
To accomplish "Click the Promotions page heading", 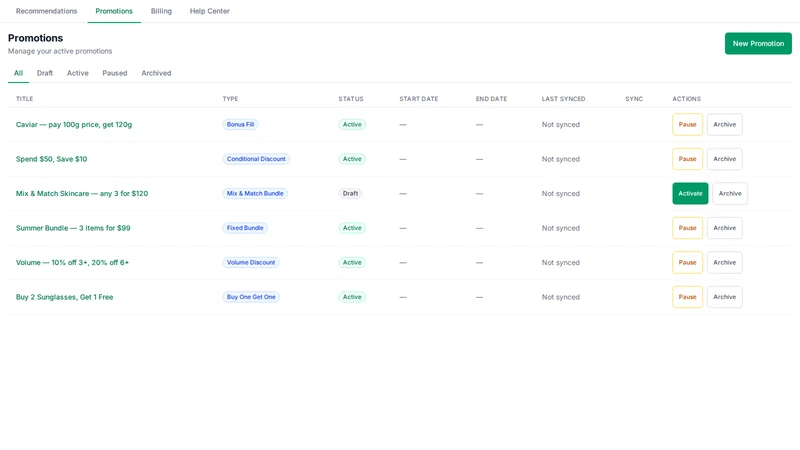I will (36, 38).
